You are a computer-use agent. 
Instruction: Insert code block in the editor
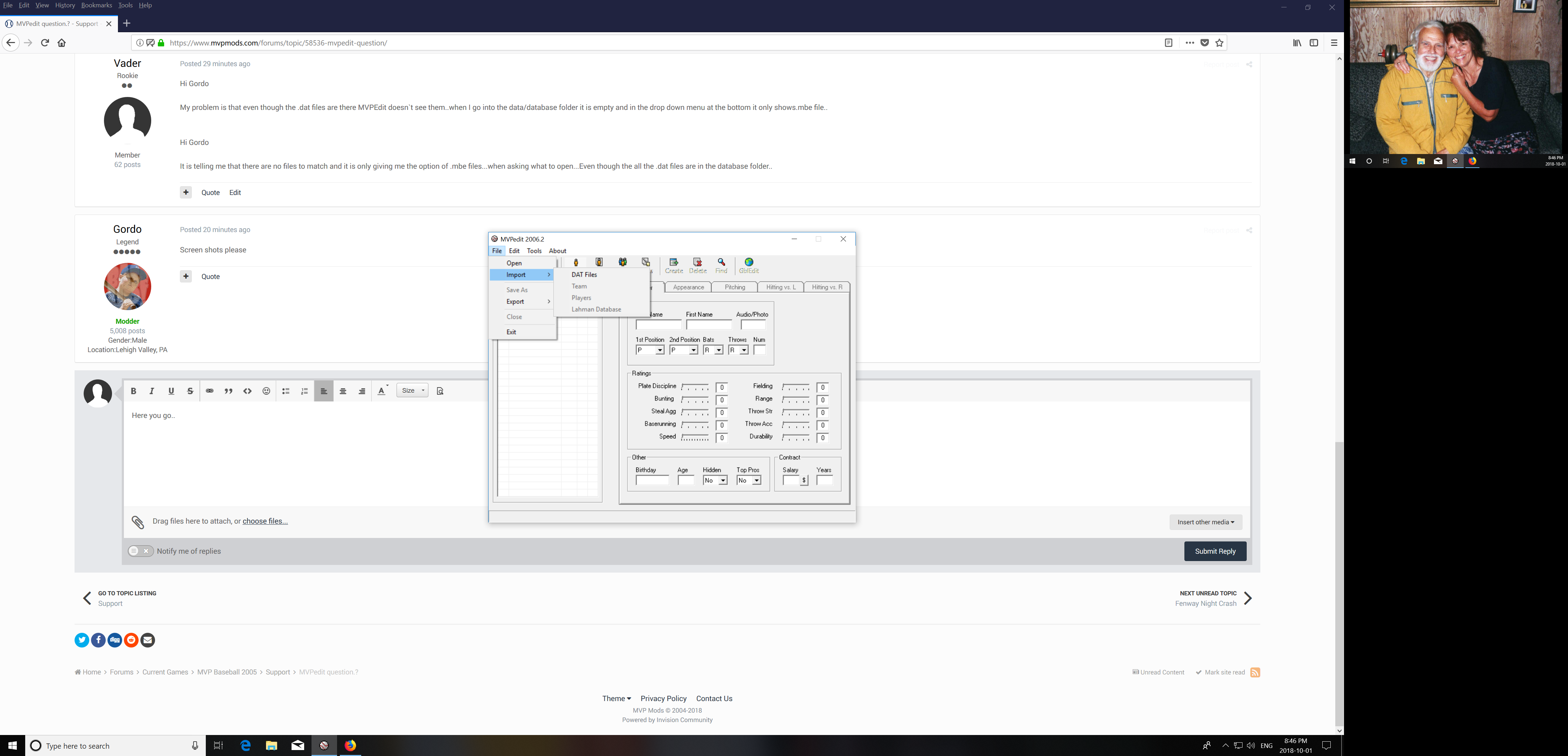(x=247, y=391)
